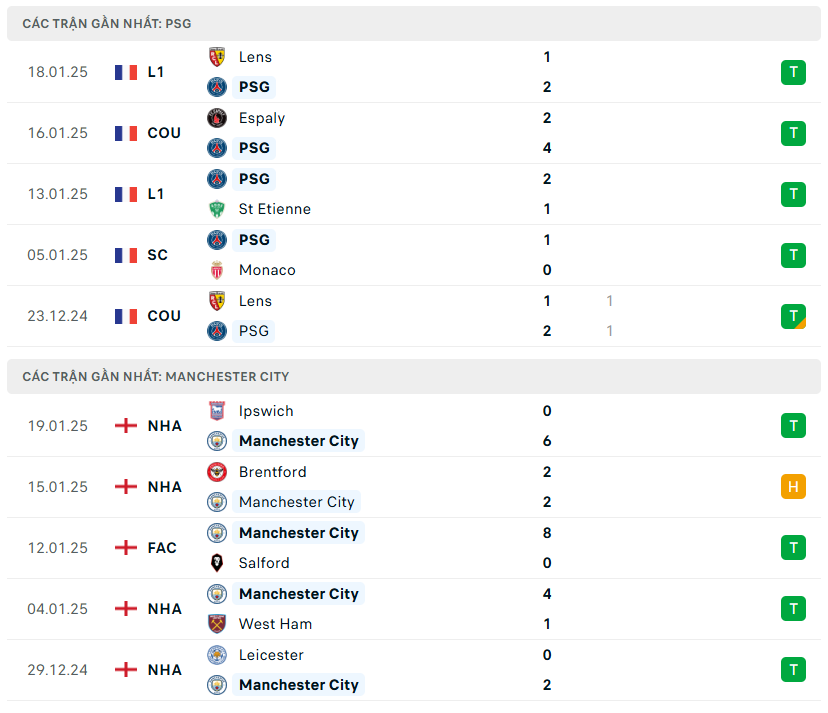The height and width of the screenshot is (713, 828).
Task: Click the SC competition label
Action: 157,255
